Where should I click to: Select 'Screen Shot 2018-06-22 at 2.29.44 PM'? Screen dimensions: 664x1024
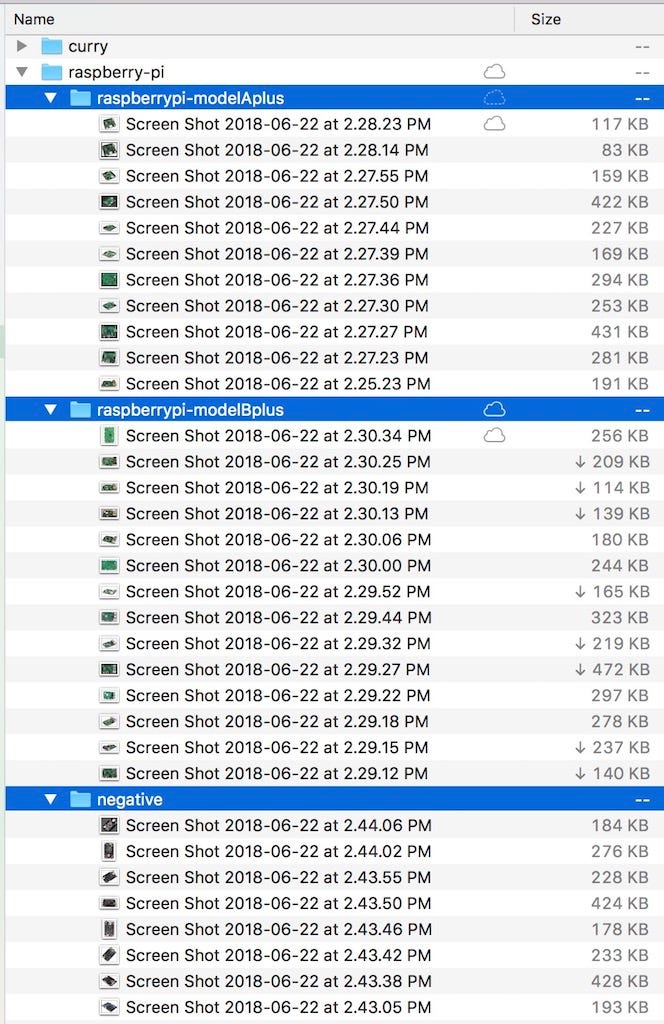pyautogui.click(x=278, y=618)
